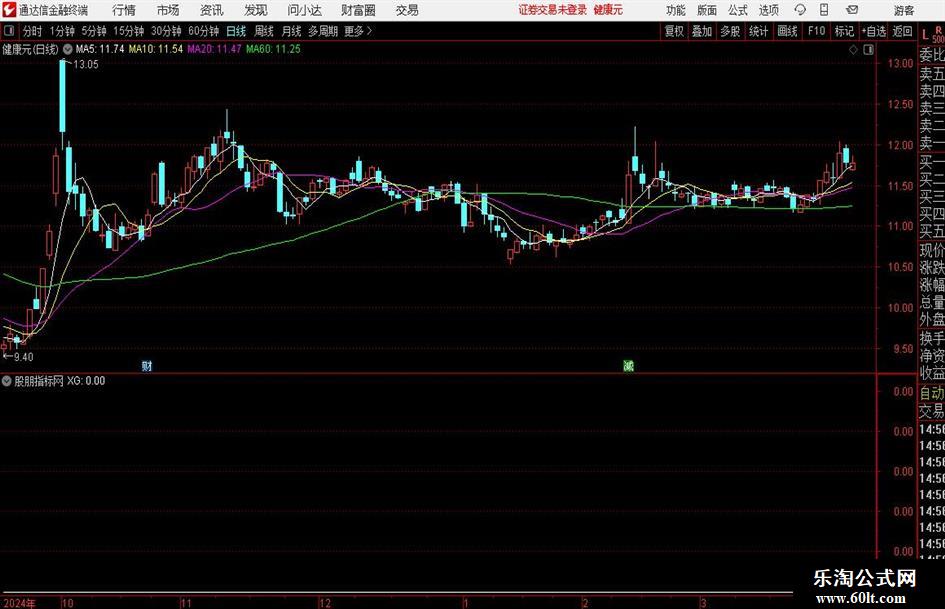945x609 pixels.
Task: Switch to the 分时 intraday tab
Action: [33, 31]
